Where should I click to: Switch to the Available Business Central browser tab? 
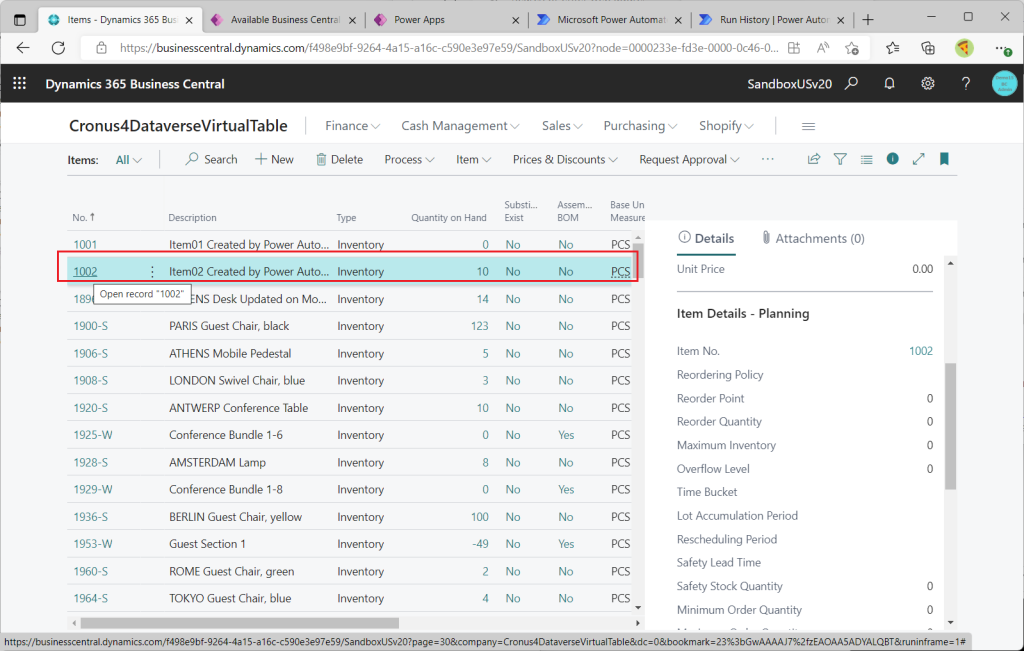click(283, 20)
